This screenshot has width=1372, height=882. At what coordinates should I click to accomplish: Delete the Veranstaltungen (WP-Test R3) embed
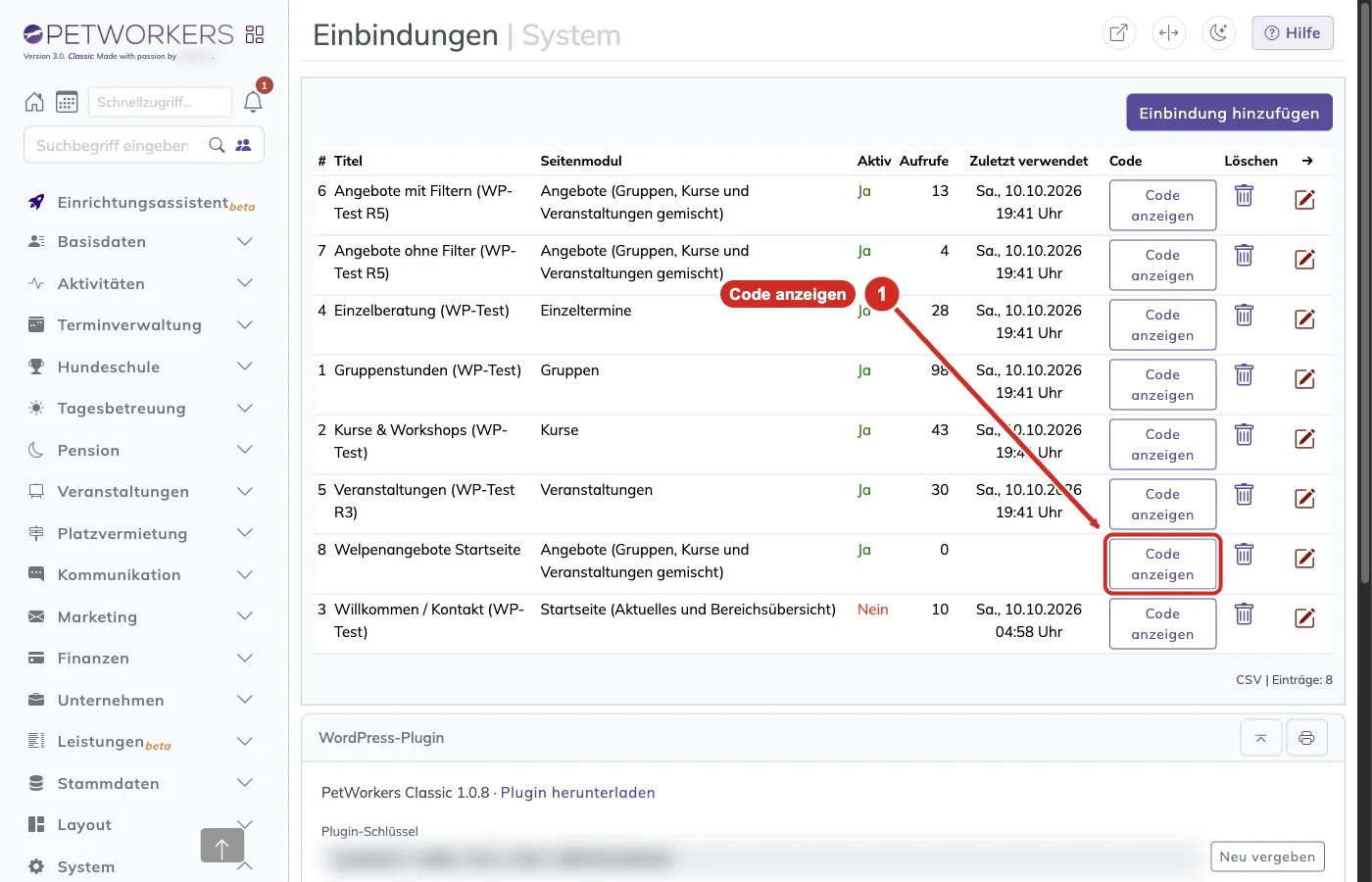[x=1244, y=495]
